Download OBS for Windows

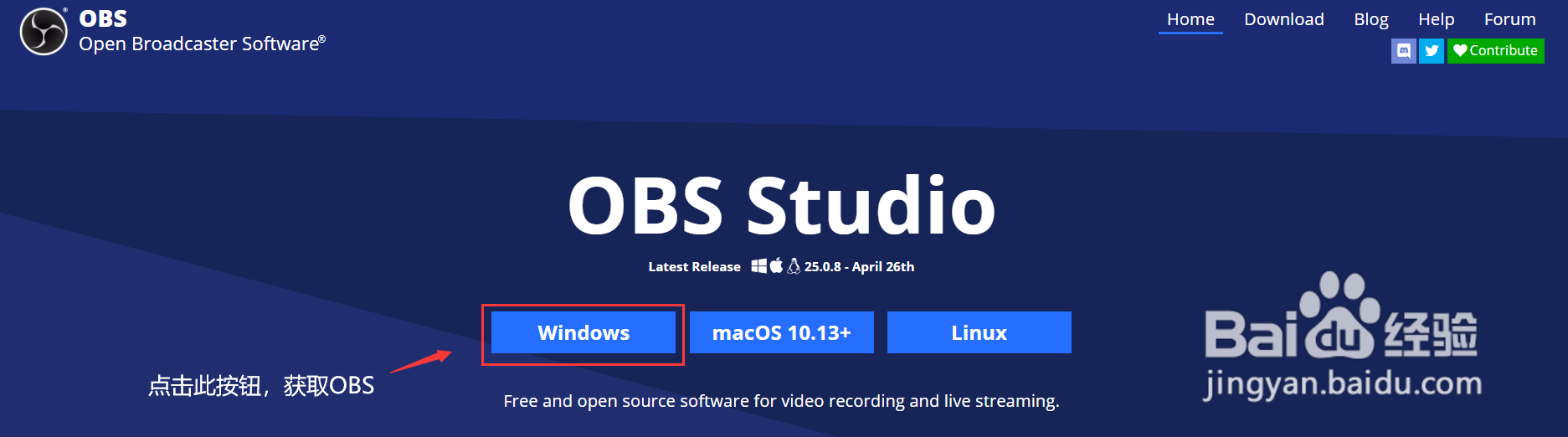(584, 332)
